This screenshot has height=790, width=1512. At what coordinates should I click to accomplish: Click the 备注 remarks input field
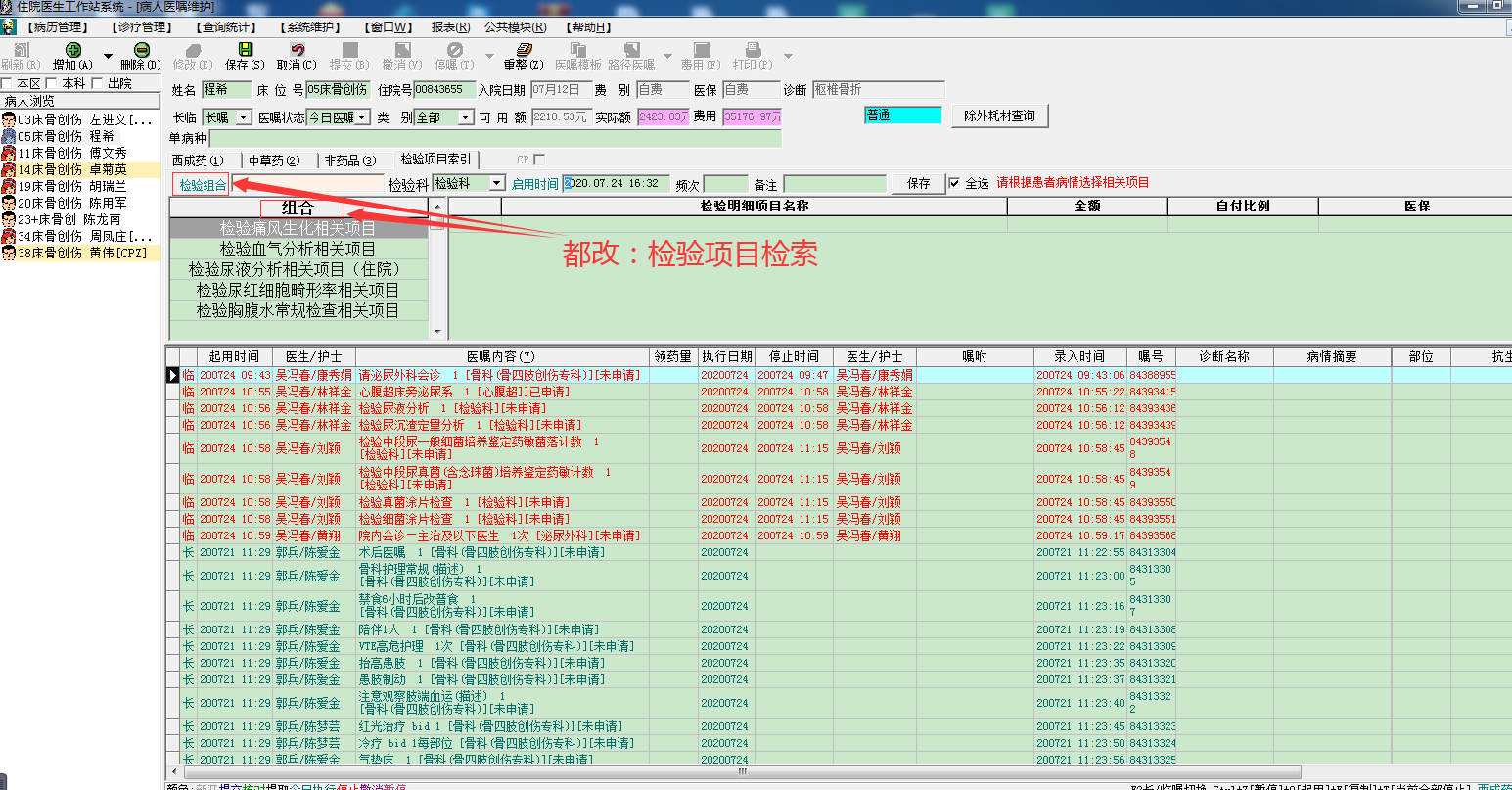835,184
